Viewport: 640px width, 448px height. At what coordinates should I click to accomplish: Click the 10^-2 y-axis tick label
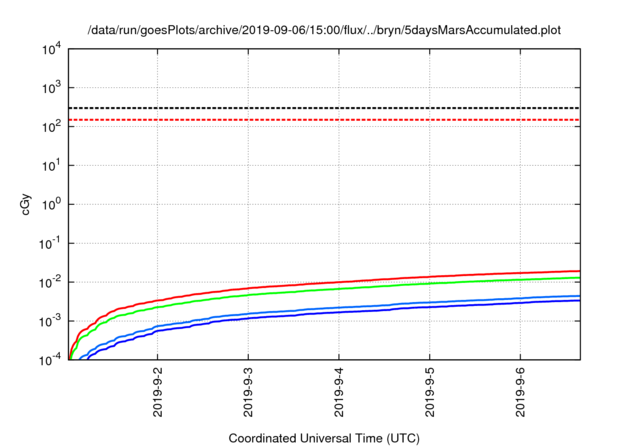[x=50, y=283]
